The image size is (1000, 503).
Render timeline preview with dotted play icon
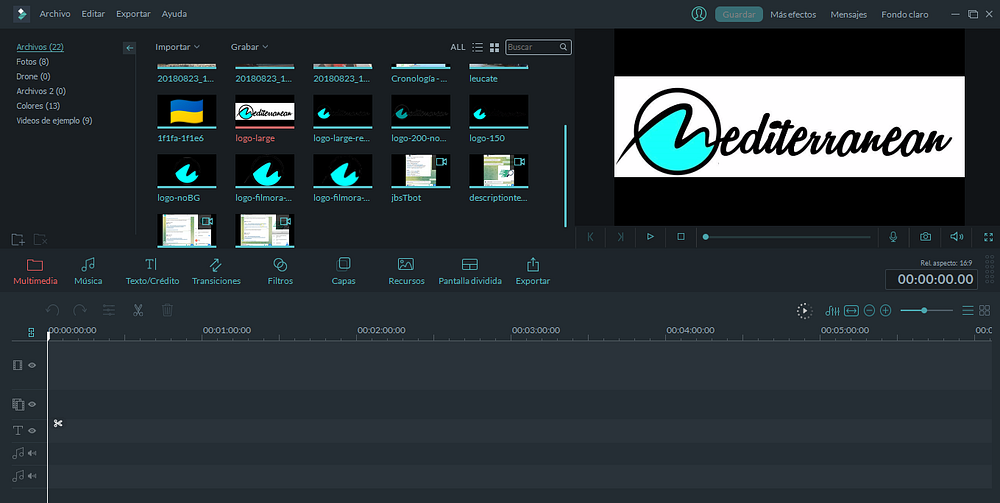pos(804,310)
